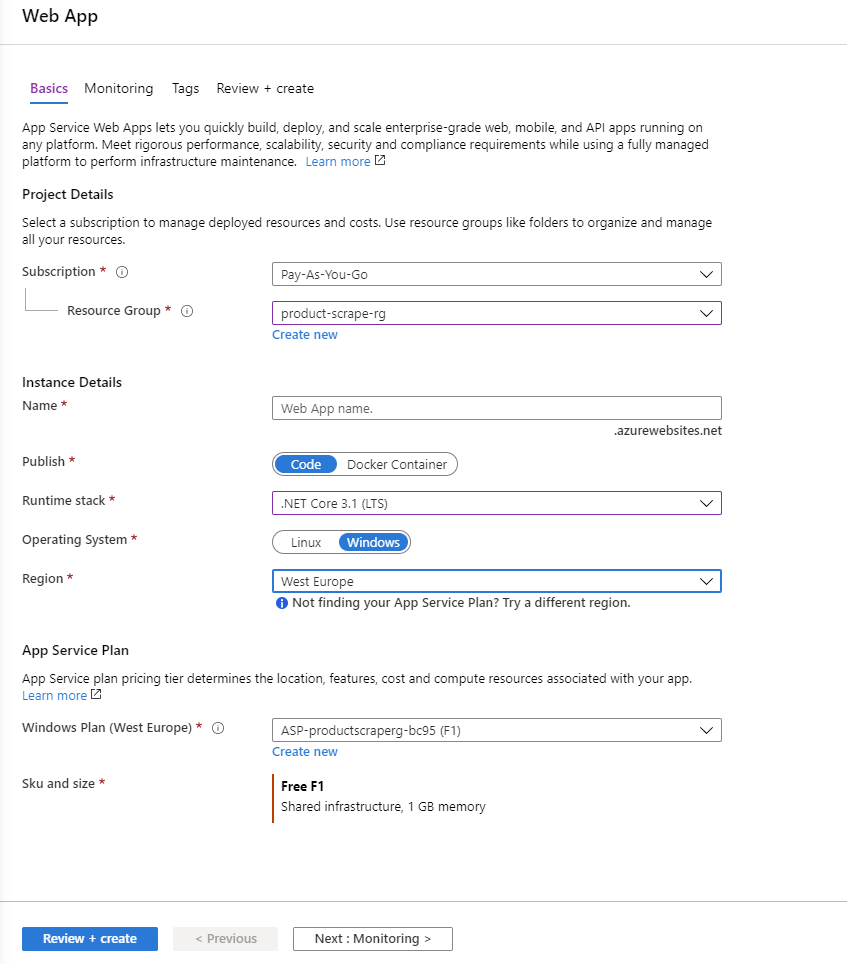
Task: Click the Operating System label
Action: pyautogui.click(x=74, y=540)
